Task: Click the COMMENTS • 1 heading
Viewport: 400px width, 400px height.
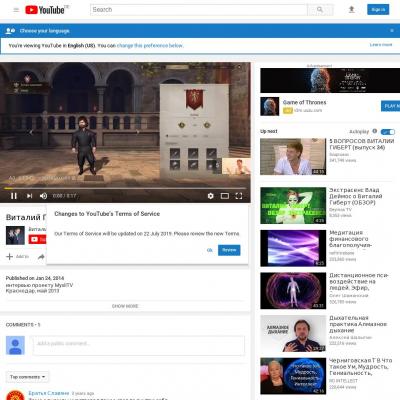Action: click(x=23, y=325)
